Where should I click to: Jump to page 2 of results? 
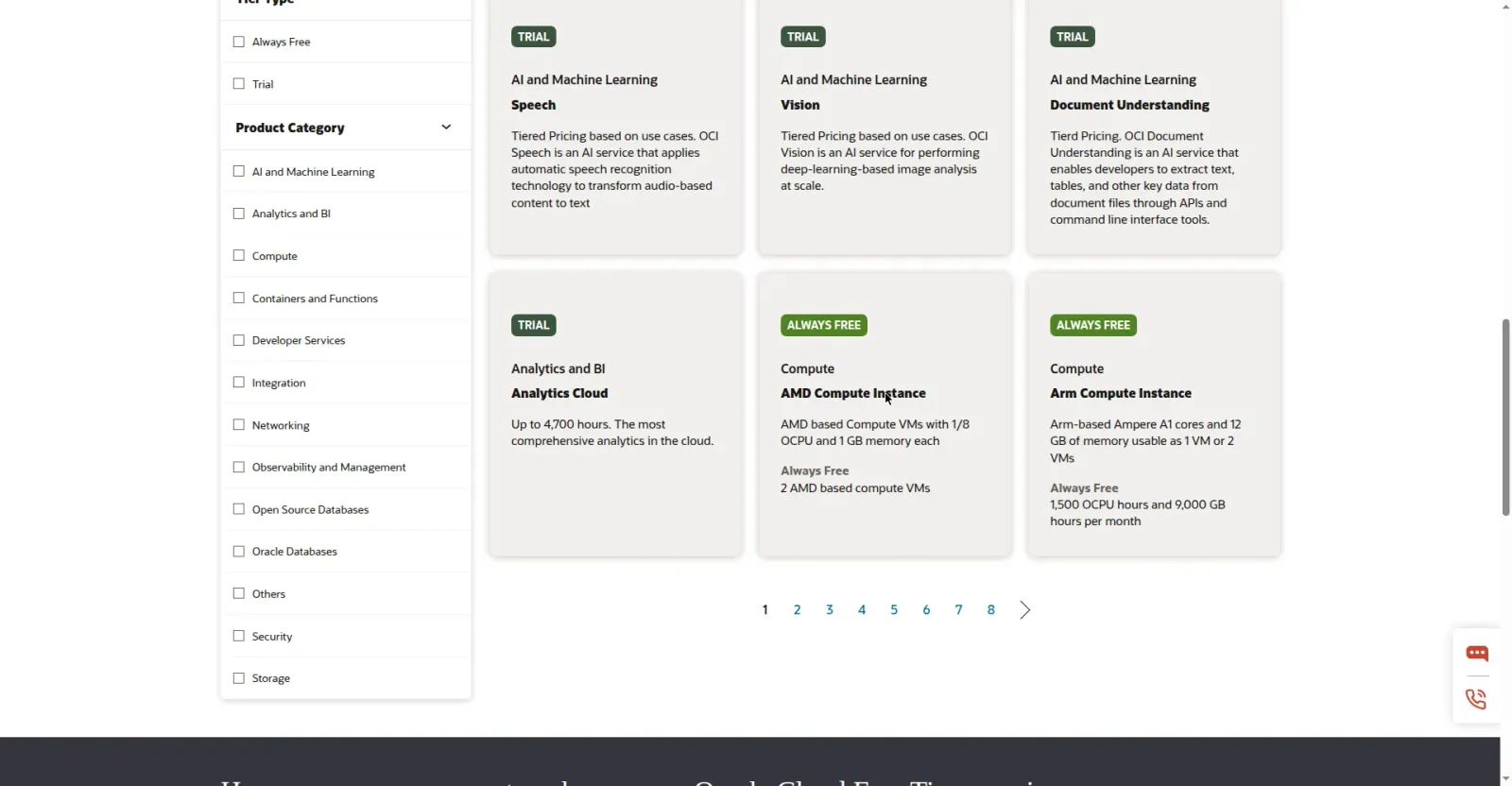tap(798, 610)
